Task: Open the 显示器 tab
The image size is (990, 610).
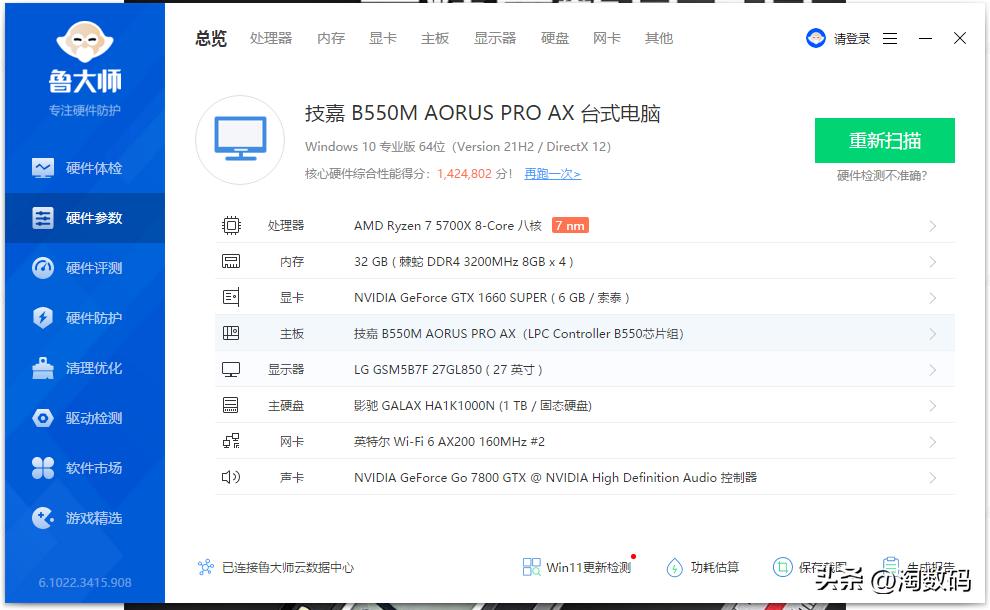Action: tap(495, 38)
